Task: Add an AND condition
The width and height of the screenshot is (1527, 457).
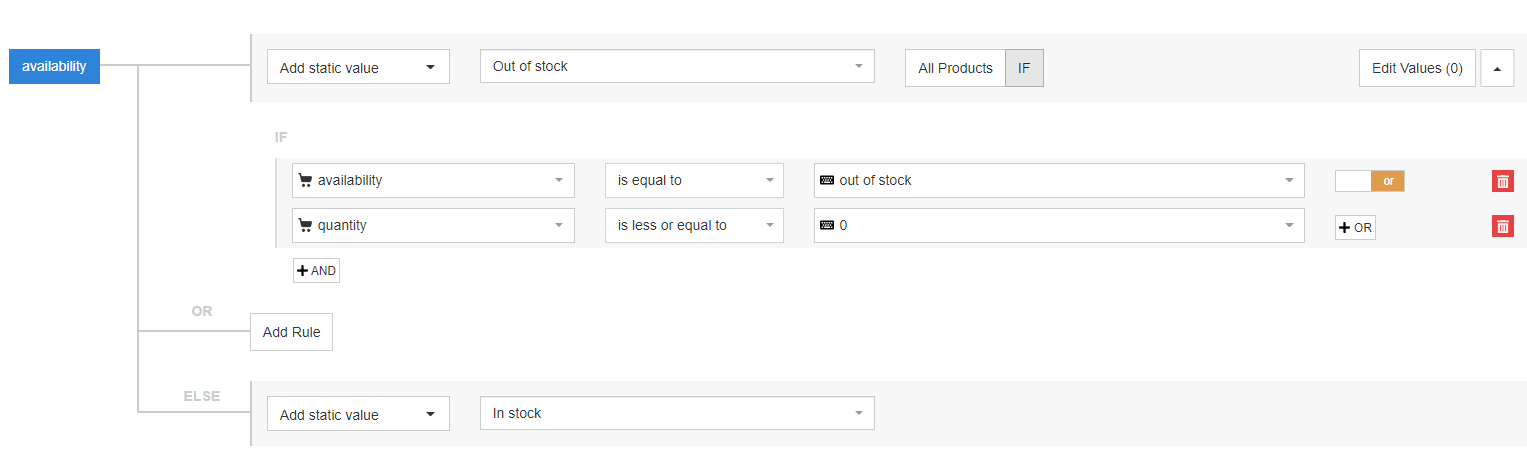Action: coord(316,271)
